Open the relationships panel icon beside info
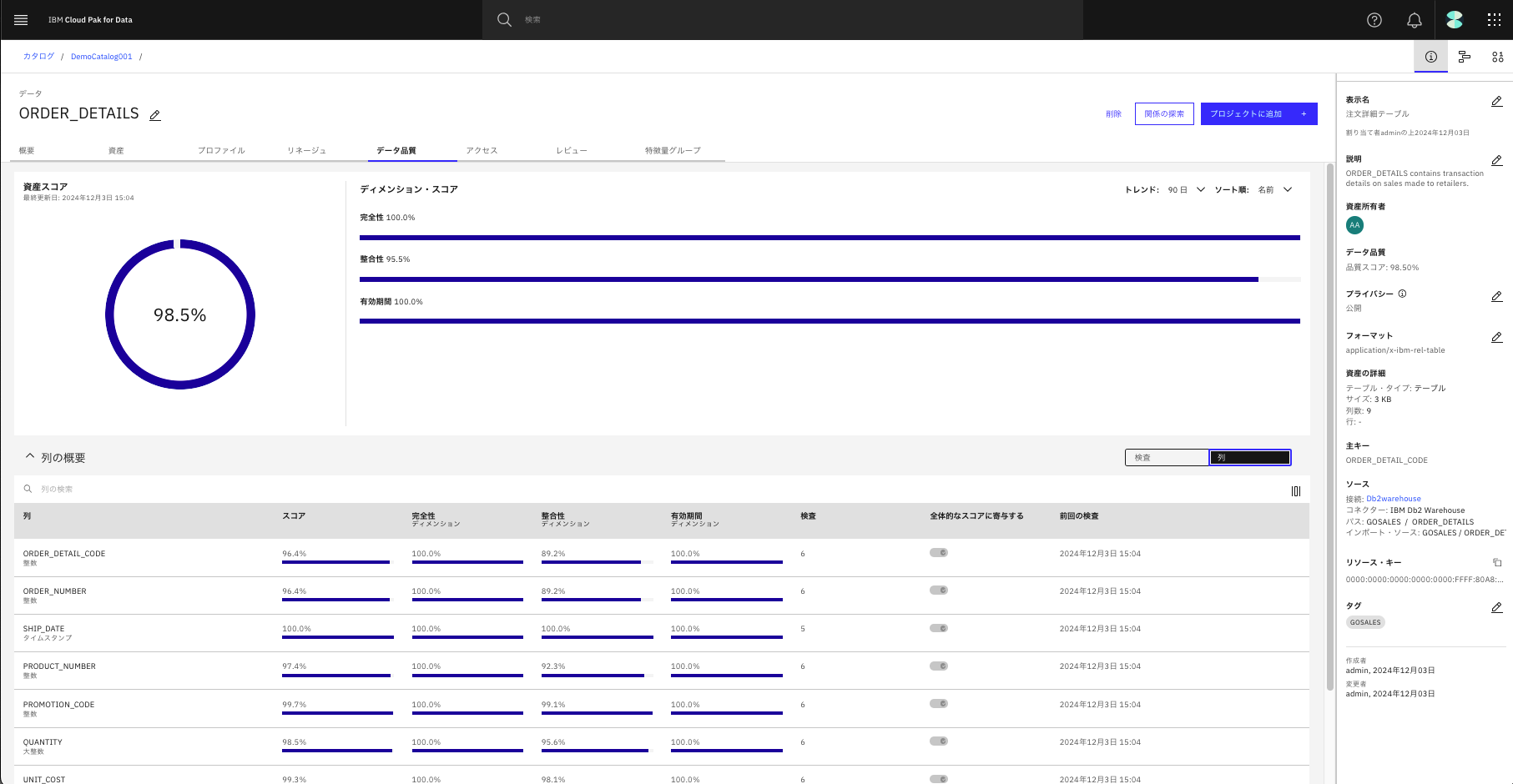 (x=1465, y=57)
